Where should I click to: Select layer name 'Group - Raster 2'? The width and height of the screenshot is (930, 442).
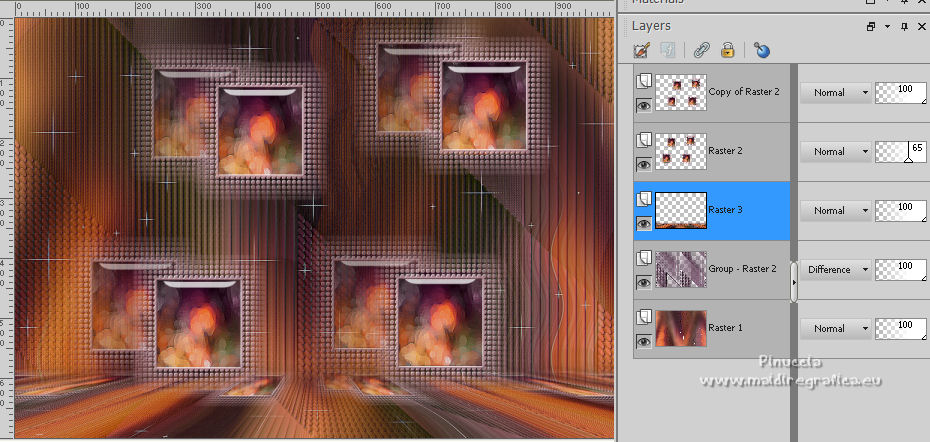[743, 269]
